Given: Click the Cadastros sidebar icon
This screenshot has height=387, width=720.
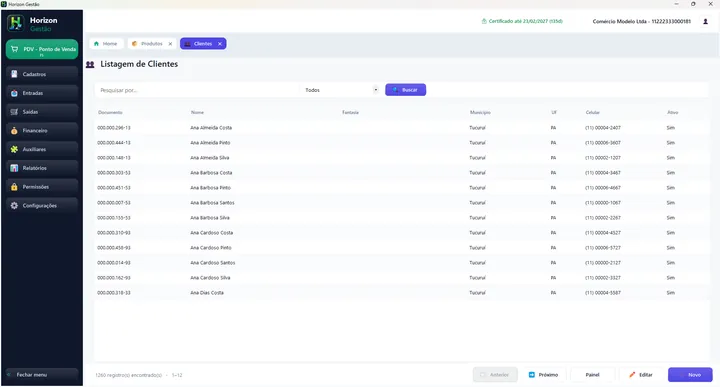Looking at the screenshot, I should (14, 74).
